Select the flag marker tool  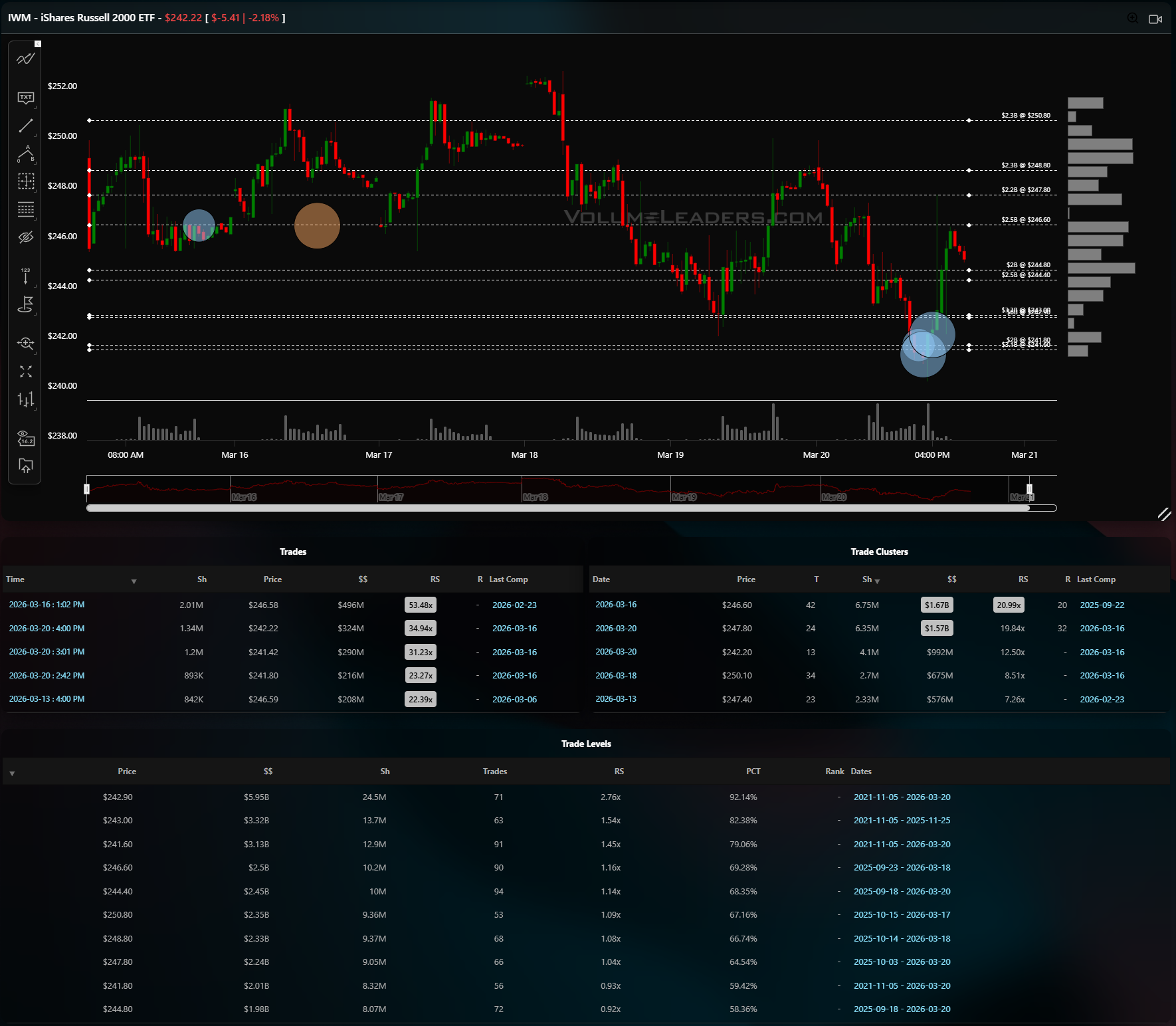click(25, 304)
